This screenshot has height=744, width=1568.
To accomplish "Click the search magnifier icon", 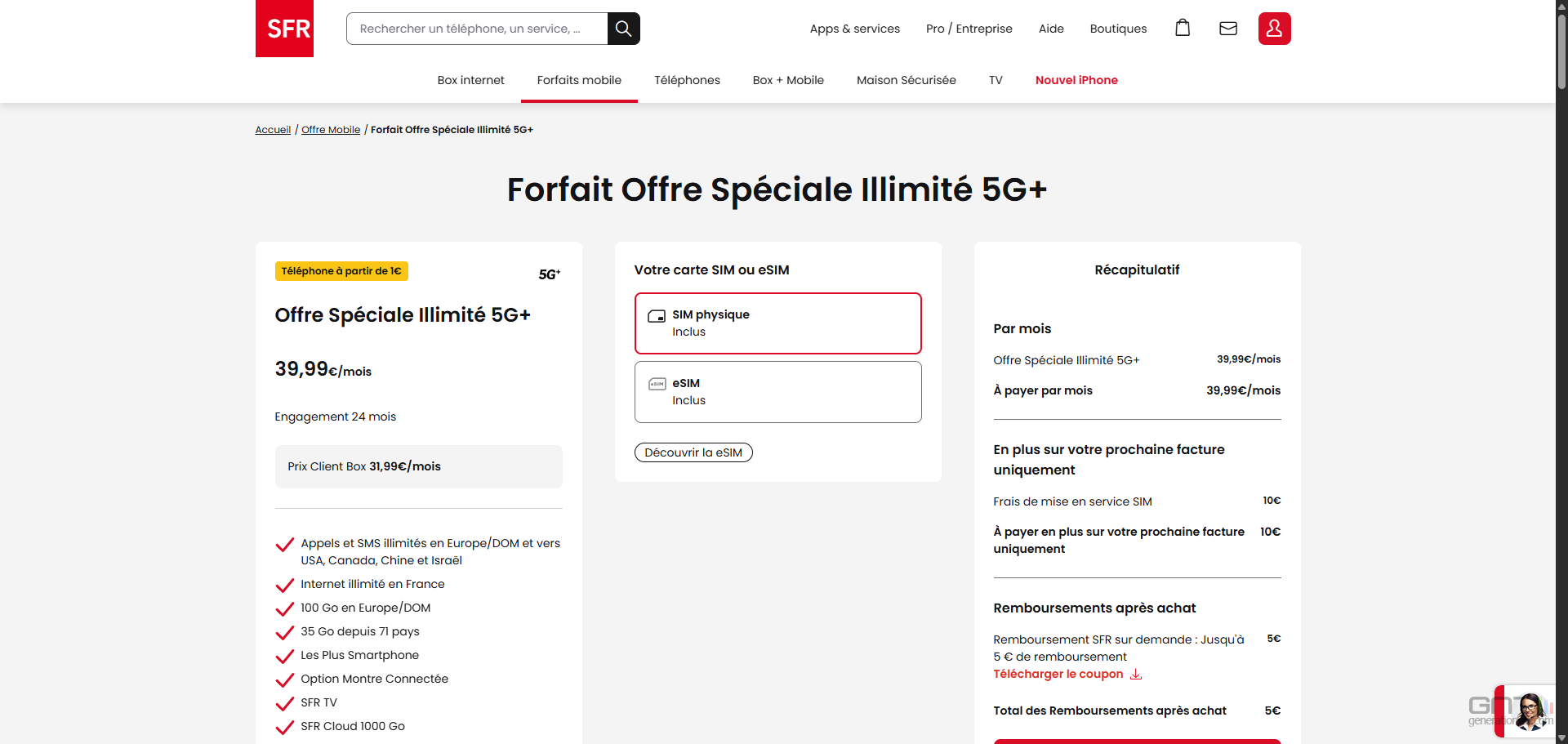I will [623, 29].
